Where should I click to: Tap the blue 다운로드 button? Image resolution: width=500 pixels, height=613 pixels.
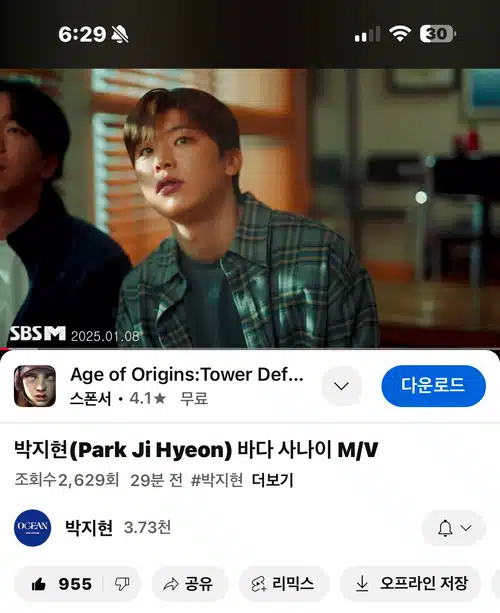(x=434, y=386)
